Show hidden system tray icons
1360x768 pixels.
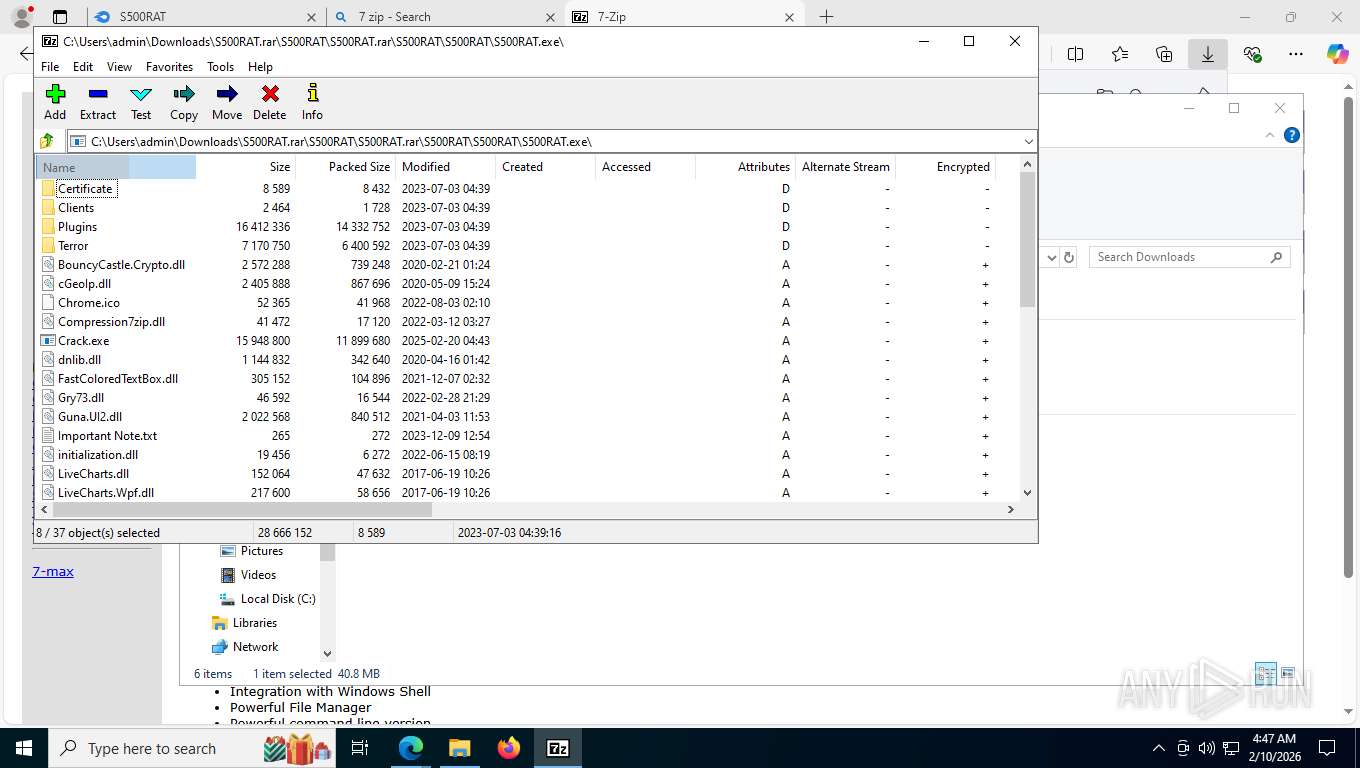pyautogui.click(x=1159, y=748)
